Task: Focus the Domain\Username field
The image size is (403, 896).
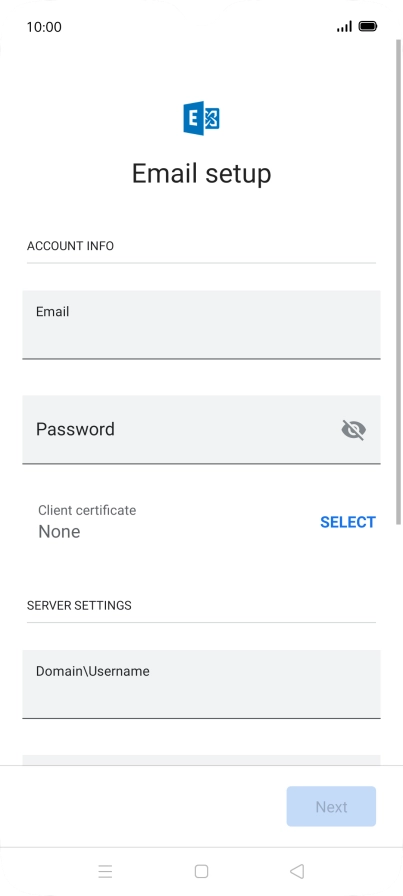Action: [201, 684]
